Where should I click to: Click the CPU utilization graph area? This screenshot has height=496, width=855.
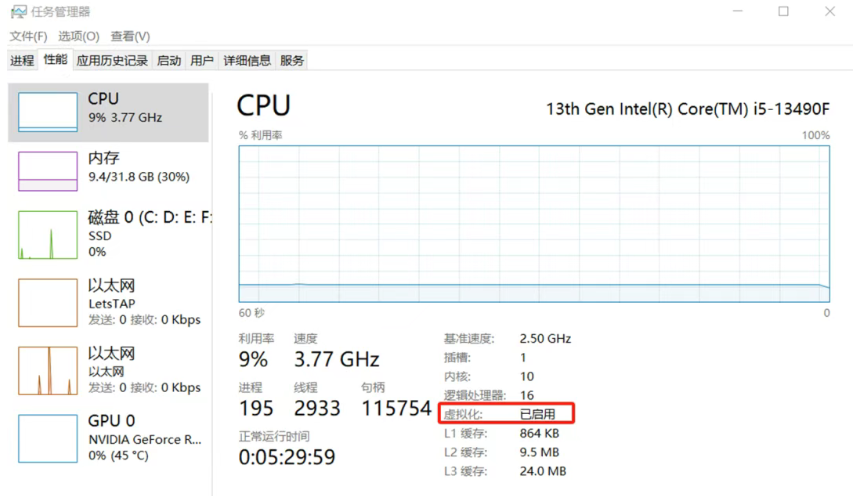534,223
